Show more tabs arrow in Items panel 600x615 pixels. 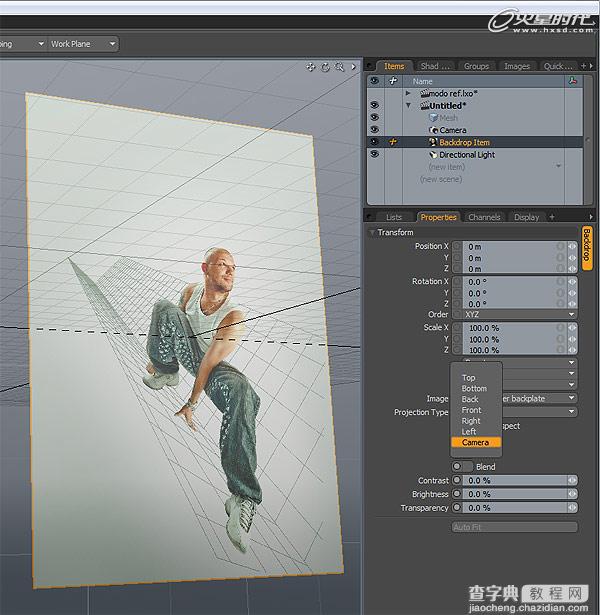(x=591, y=66)
